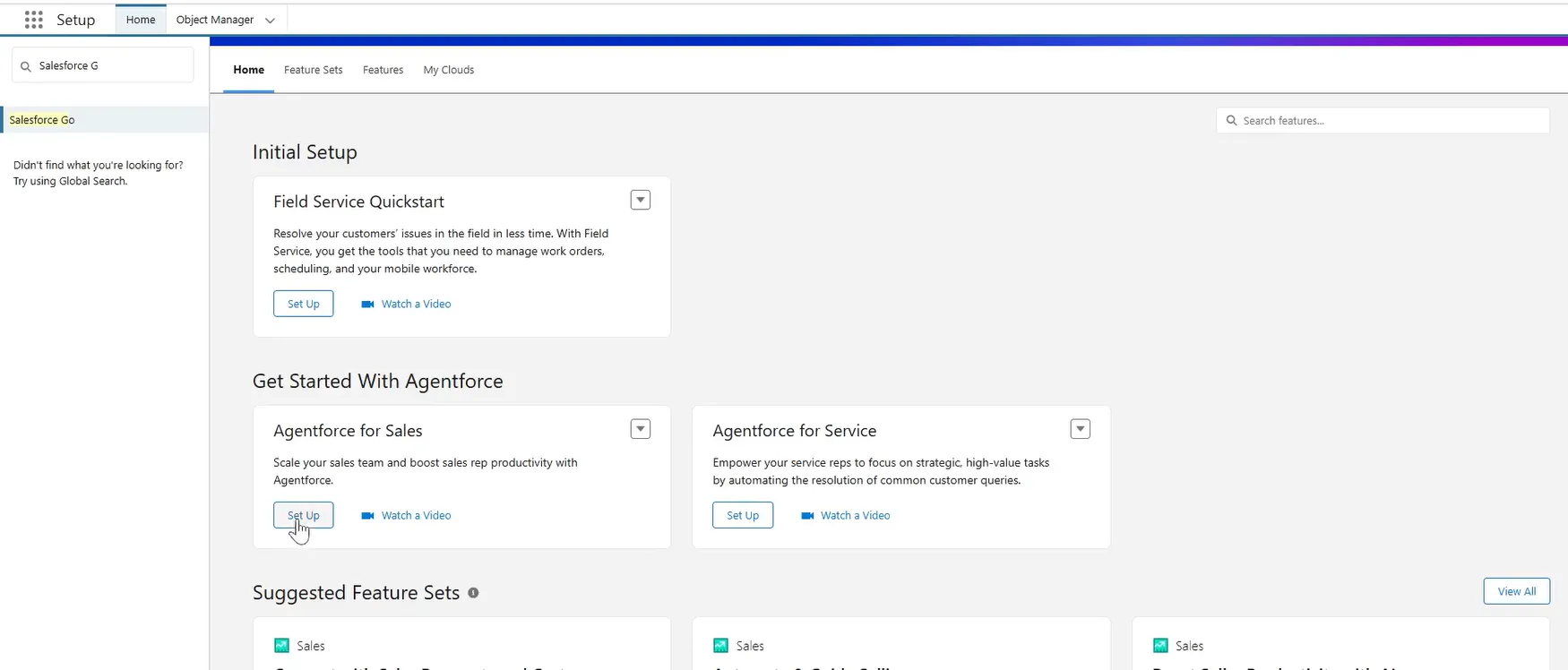
Task: Expand the Object Manager tab chevron
Action: pos(270,21)
